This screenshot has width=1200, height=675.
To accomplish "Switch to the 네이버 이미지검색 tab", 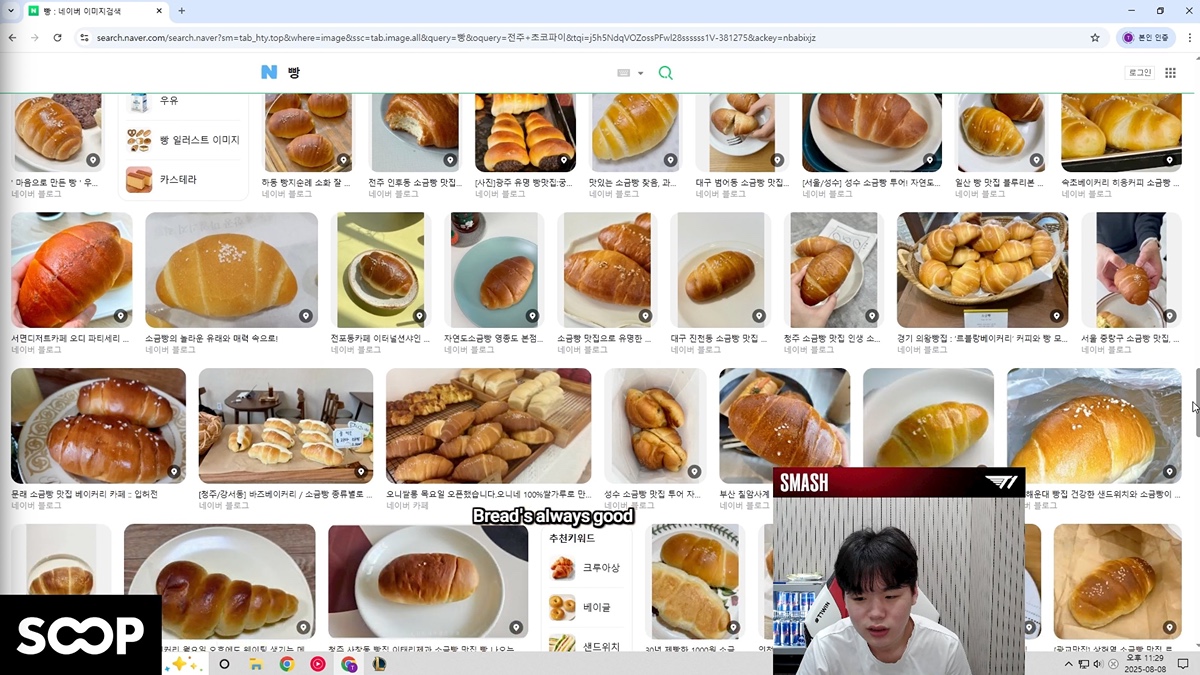I will (85, 11).
